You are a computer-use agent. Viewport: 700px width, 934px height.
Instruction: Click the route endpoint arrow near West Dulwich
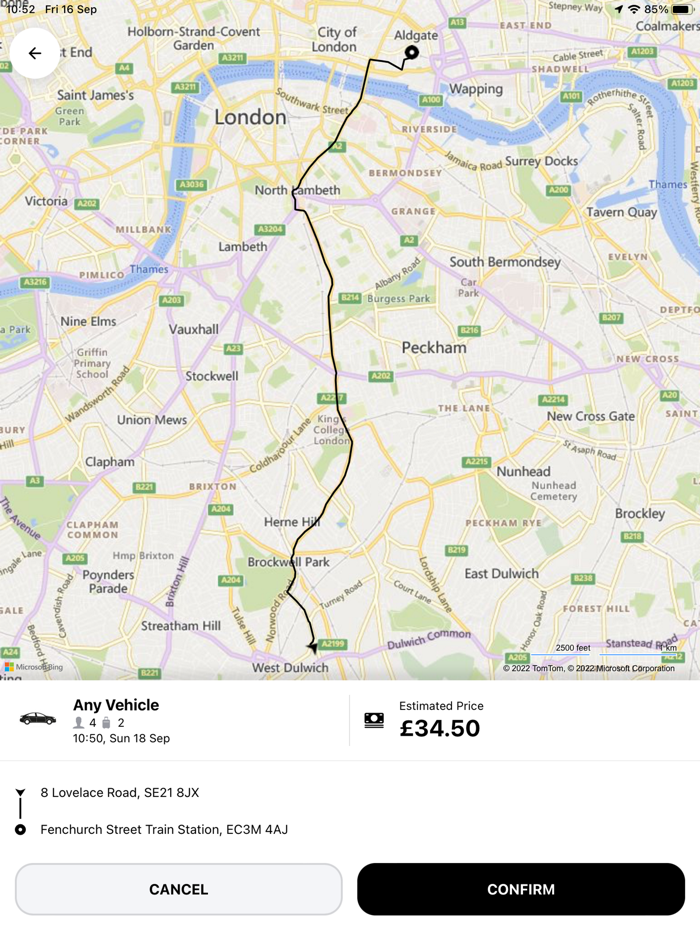(x=313, y=646)
